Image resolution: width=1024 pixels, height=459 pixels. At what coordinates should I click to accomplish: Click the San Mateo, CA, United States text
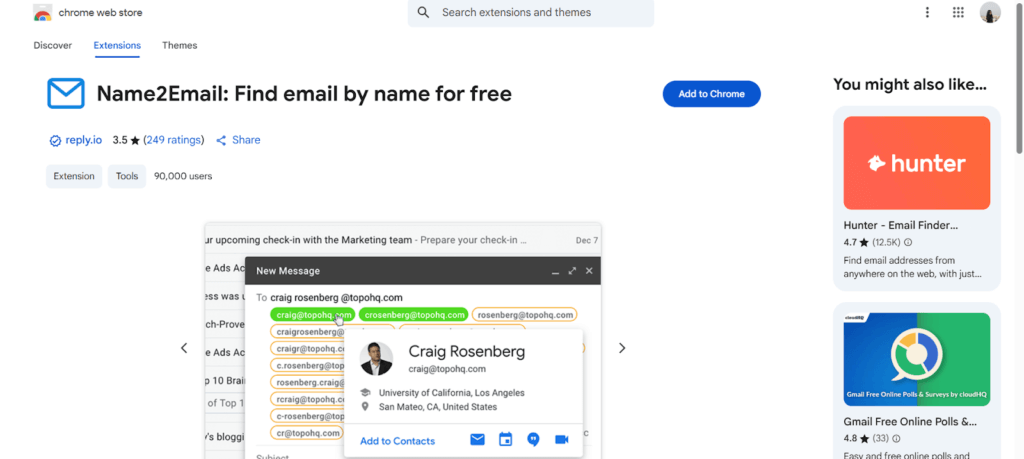438,407
